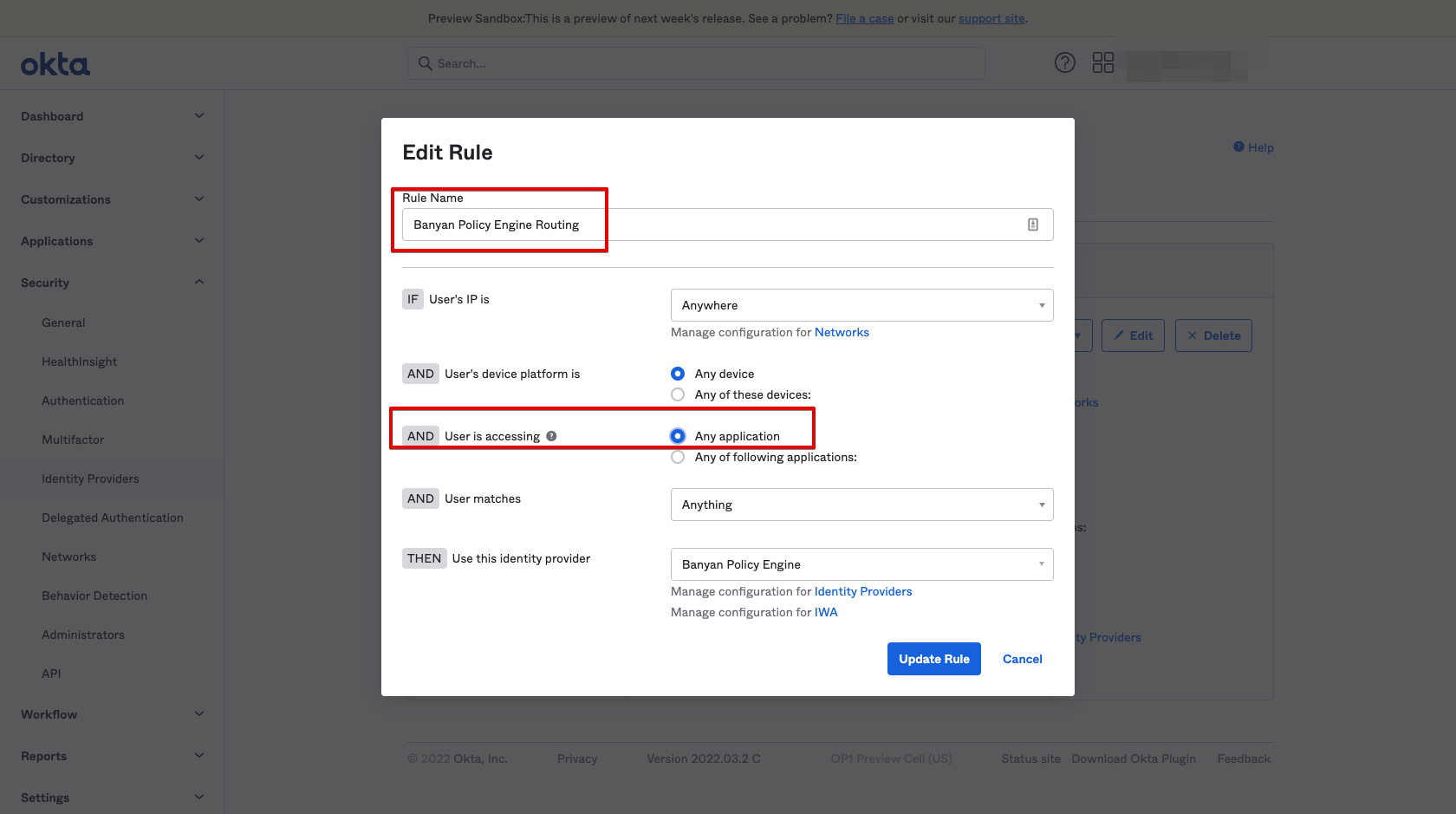
Task: Click the info icon beside User is accessing
Action: 551,436
